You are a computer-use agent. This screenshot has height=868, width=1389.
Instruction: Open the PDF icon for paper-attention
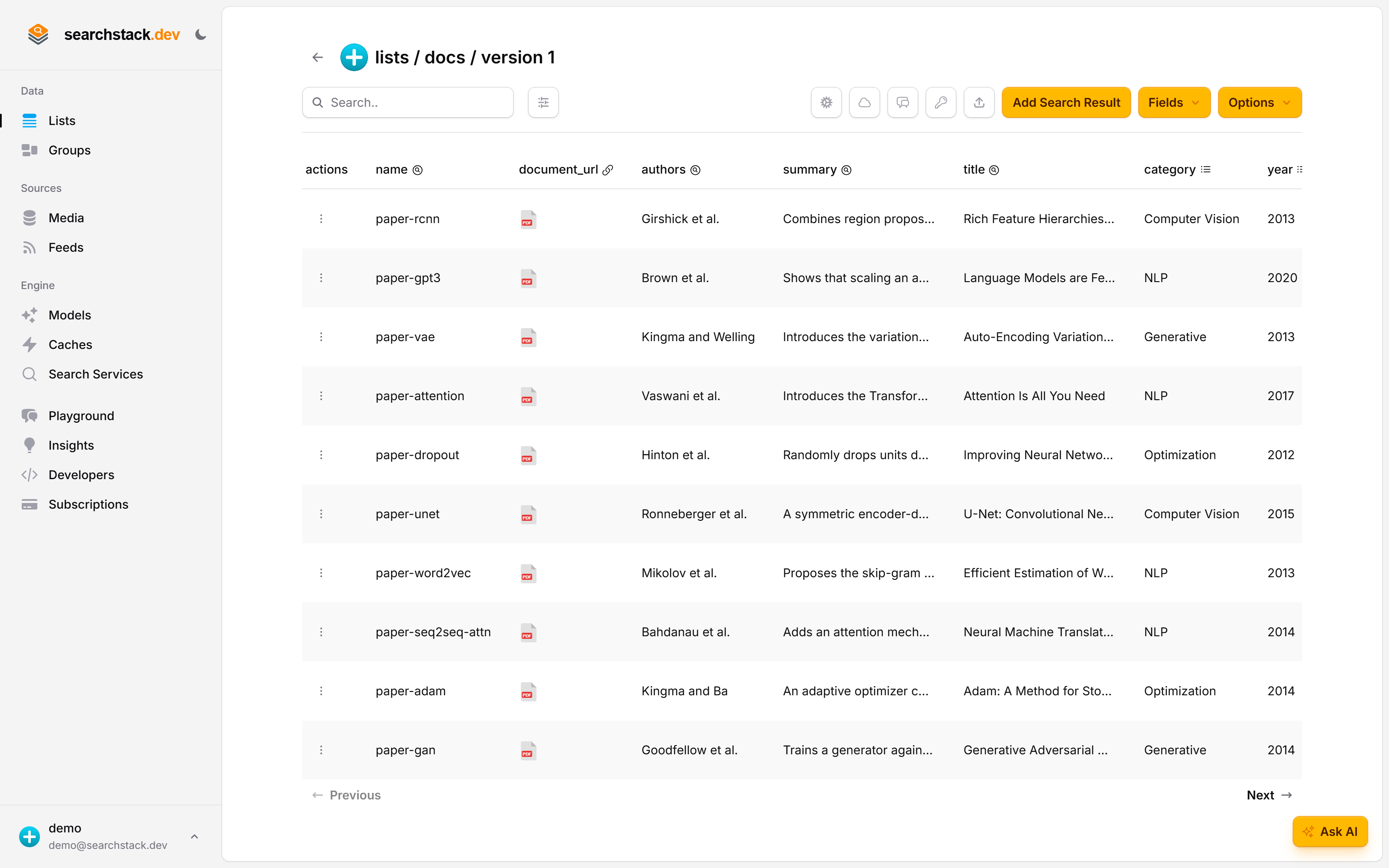[x=528, y=397]
